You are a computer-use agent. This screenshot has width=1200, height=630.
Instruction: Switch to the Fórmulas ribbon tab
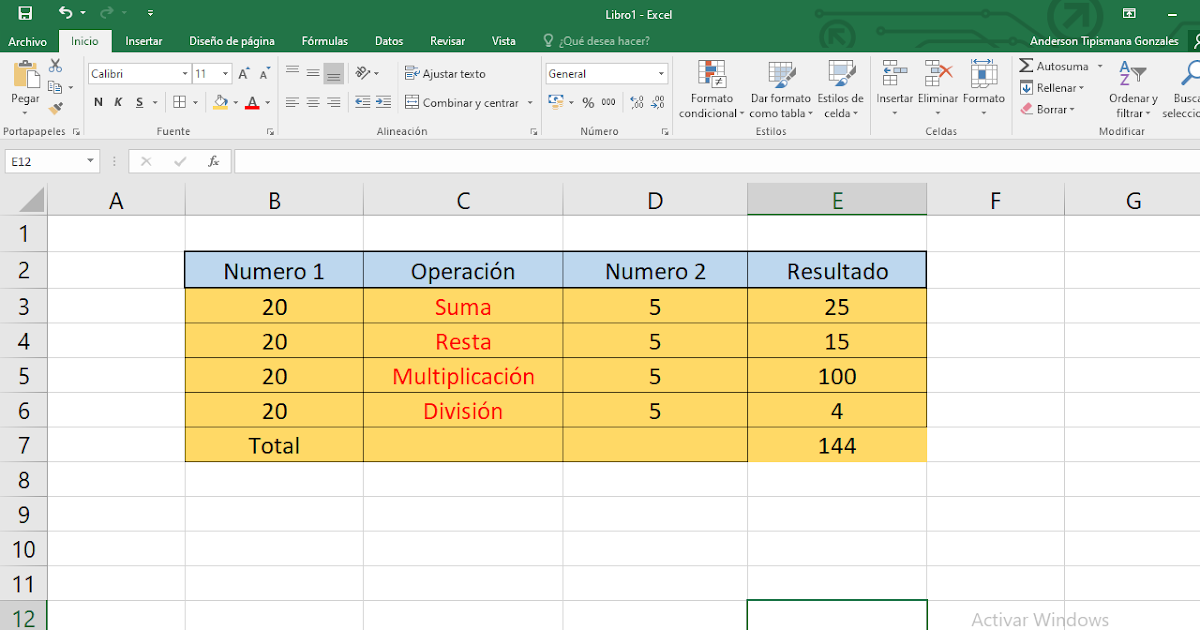pyautogui.click(x=323, y=41)
